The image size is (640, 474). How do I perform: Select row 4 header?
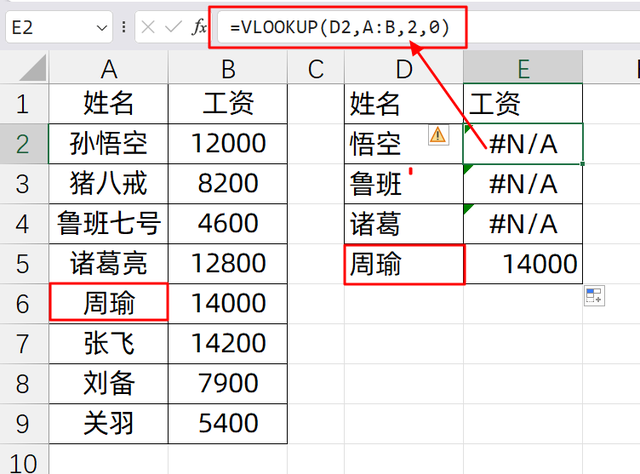[x=24, y=224]
